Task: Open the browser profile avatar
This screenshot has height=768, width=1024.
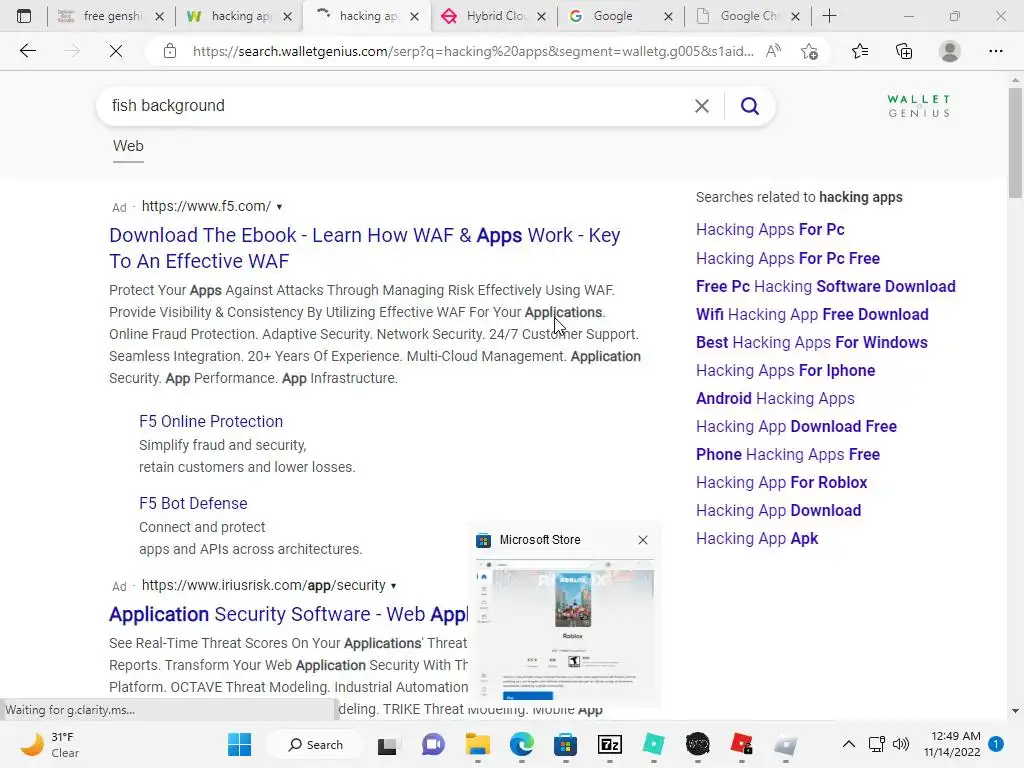Action: point(950,51)
